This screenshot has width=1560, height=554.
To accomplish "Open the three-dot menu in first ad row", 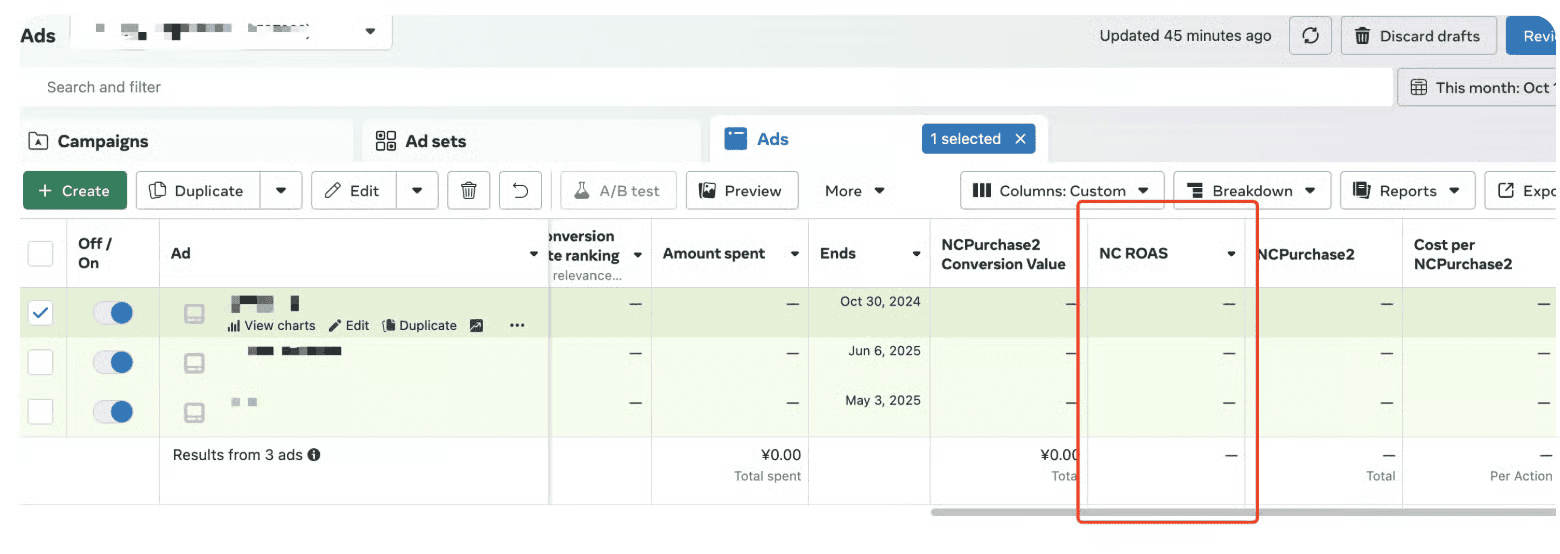I will (517, 325).
